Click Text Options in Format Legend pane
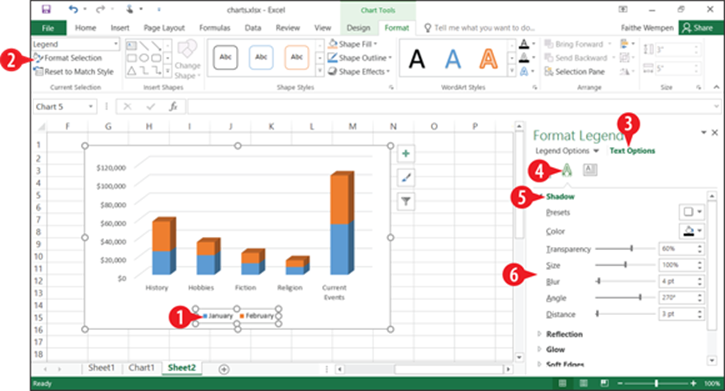Viewport: 725px width, 391px height. (x=632, y=151)
